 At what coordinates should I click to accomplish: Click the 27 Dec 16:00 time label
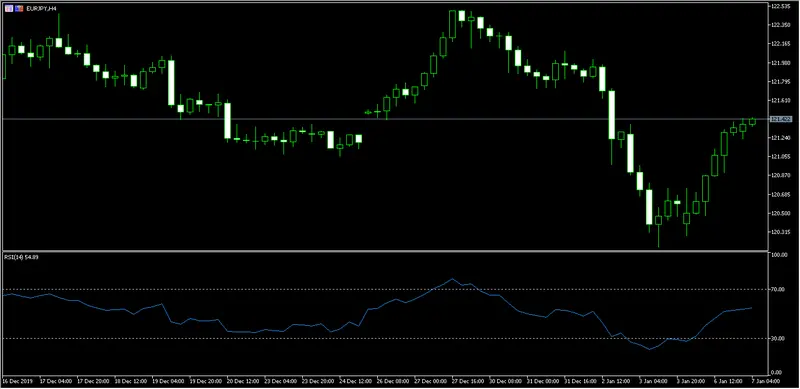[x=468, y=381]
